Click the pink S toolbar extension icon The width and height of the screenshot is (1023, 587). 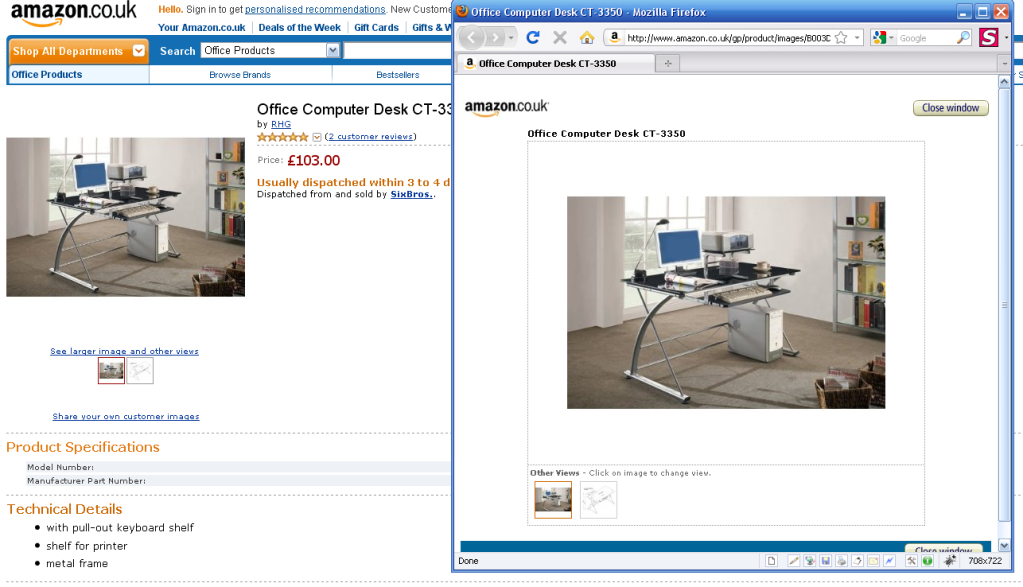tap(988, 38)
